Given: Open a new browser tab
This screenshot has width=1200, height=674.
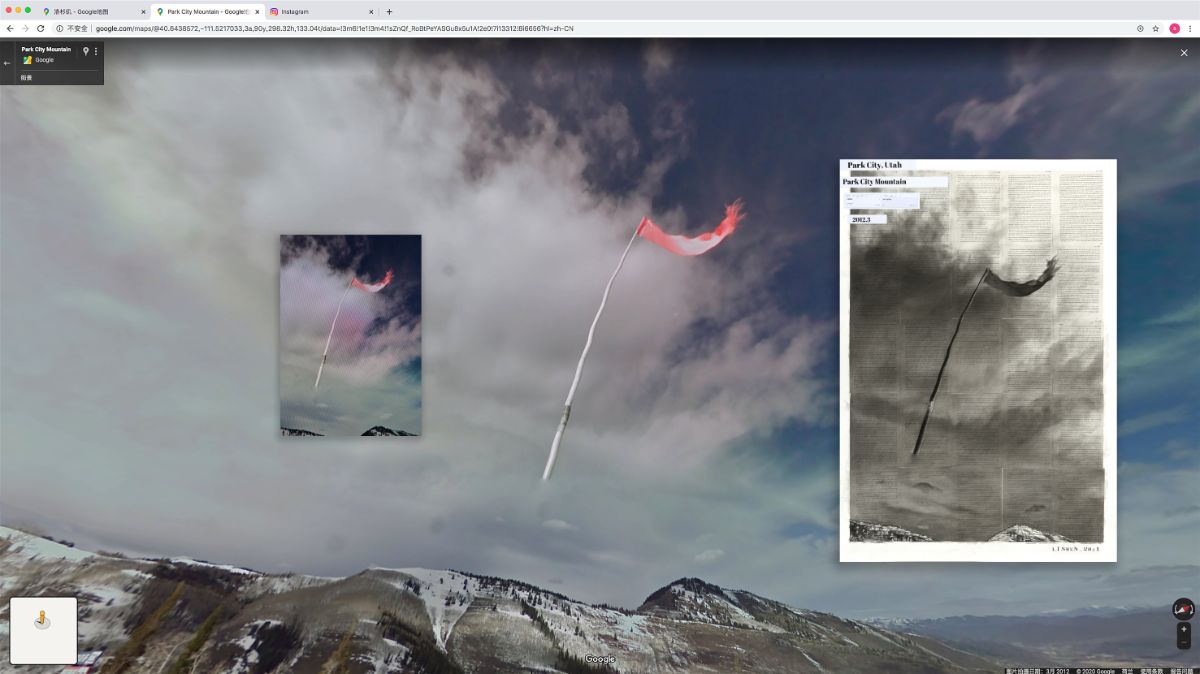Looking at the screenshot, I should coord(389,12).
